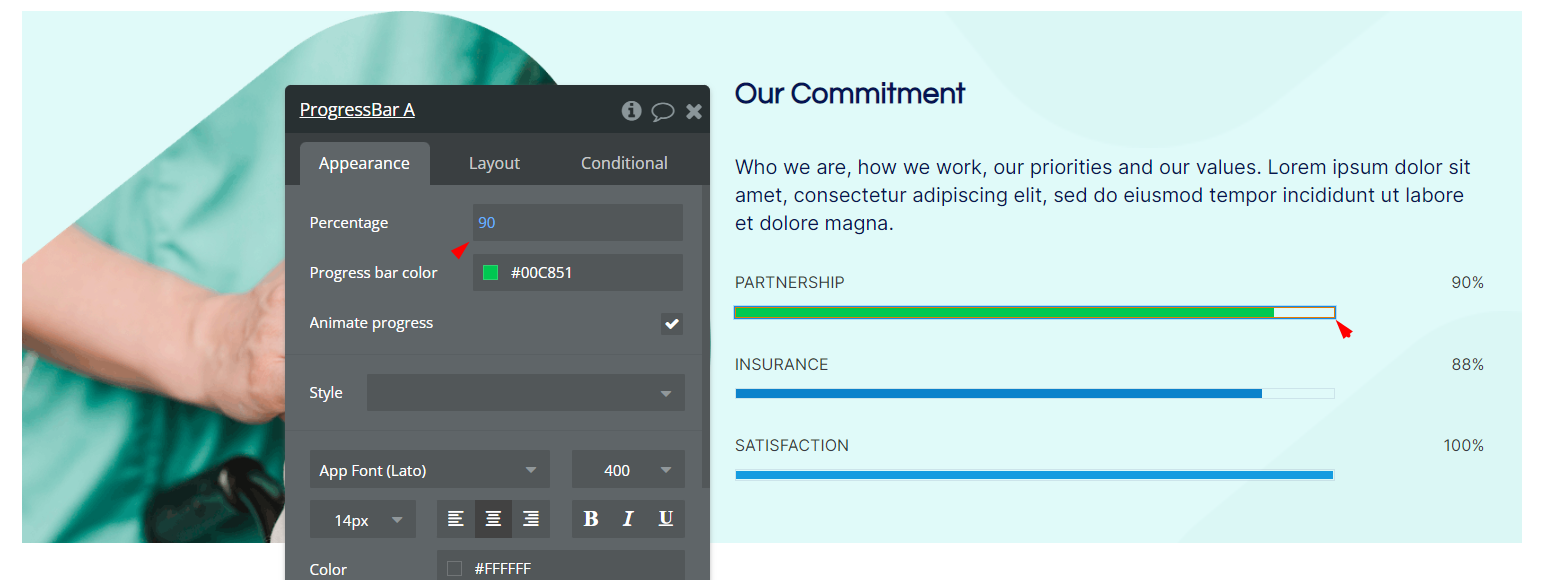The width and height of the screenshot is (1545, 580).
Task: Open the Style dropdown
Action: [526, 393]
